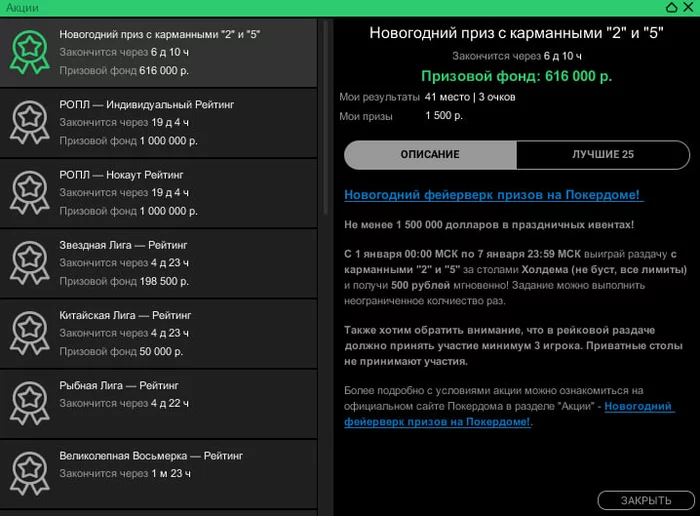Switch to the ЛУЧШИЕ 25 tab
Viewport: 700px width, 516px height.
[603, 154]
